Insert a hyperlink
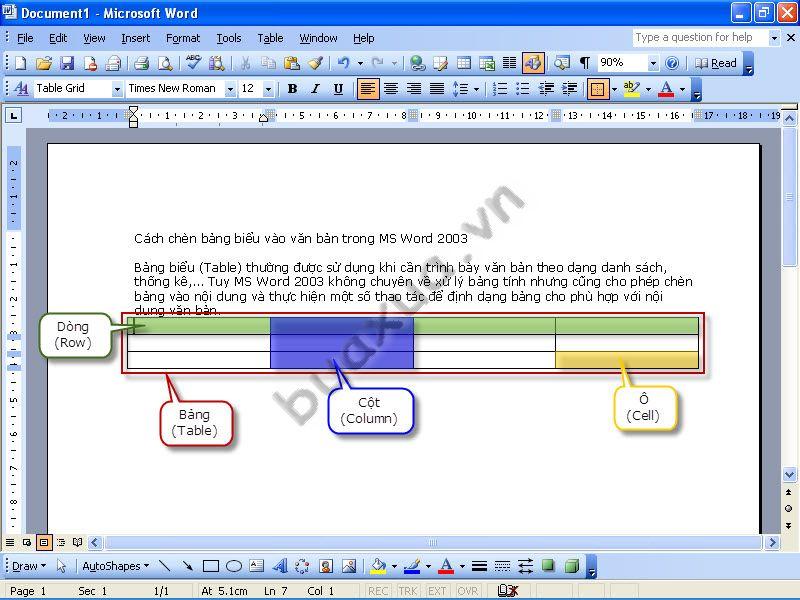 point(417,63)
